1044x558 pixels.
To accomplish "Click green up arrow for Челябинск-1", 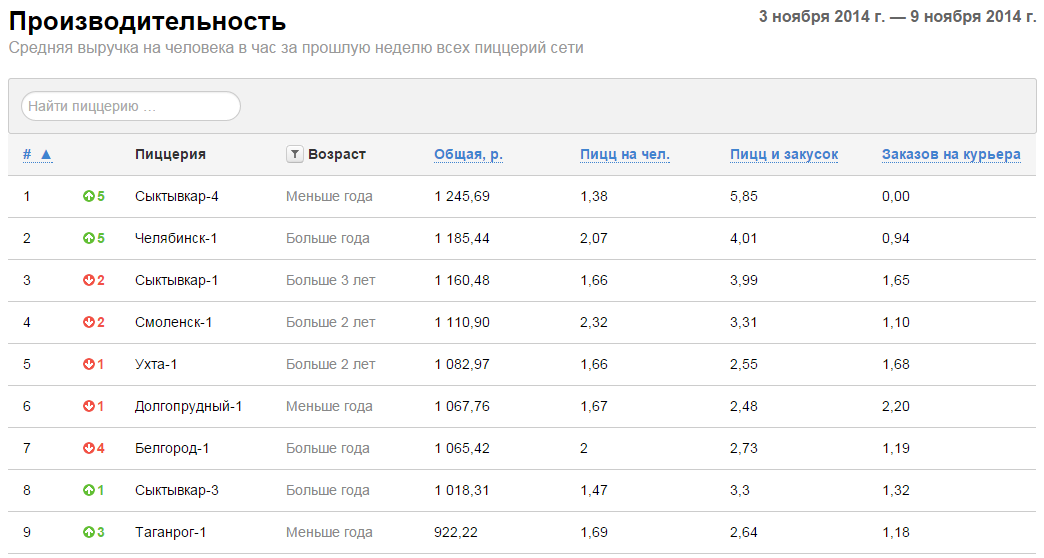I will (x=89, y=238).
